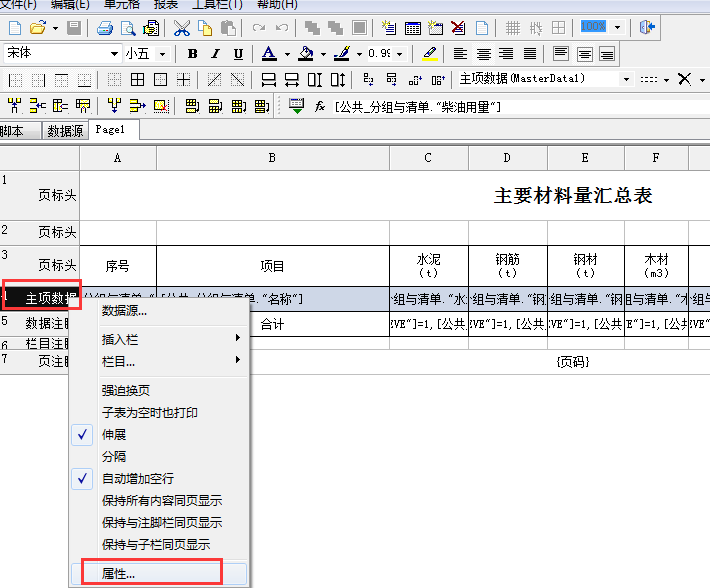Enable the 强迫换页 option
The image size is (710, 588).
coord(125,391)
